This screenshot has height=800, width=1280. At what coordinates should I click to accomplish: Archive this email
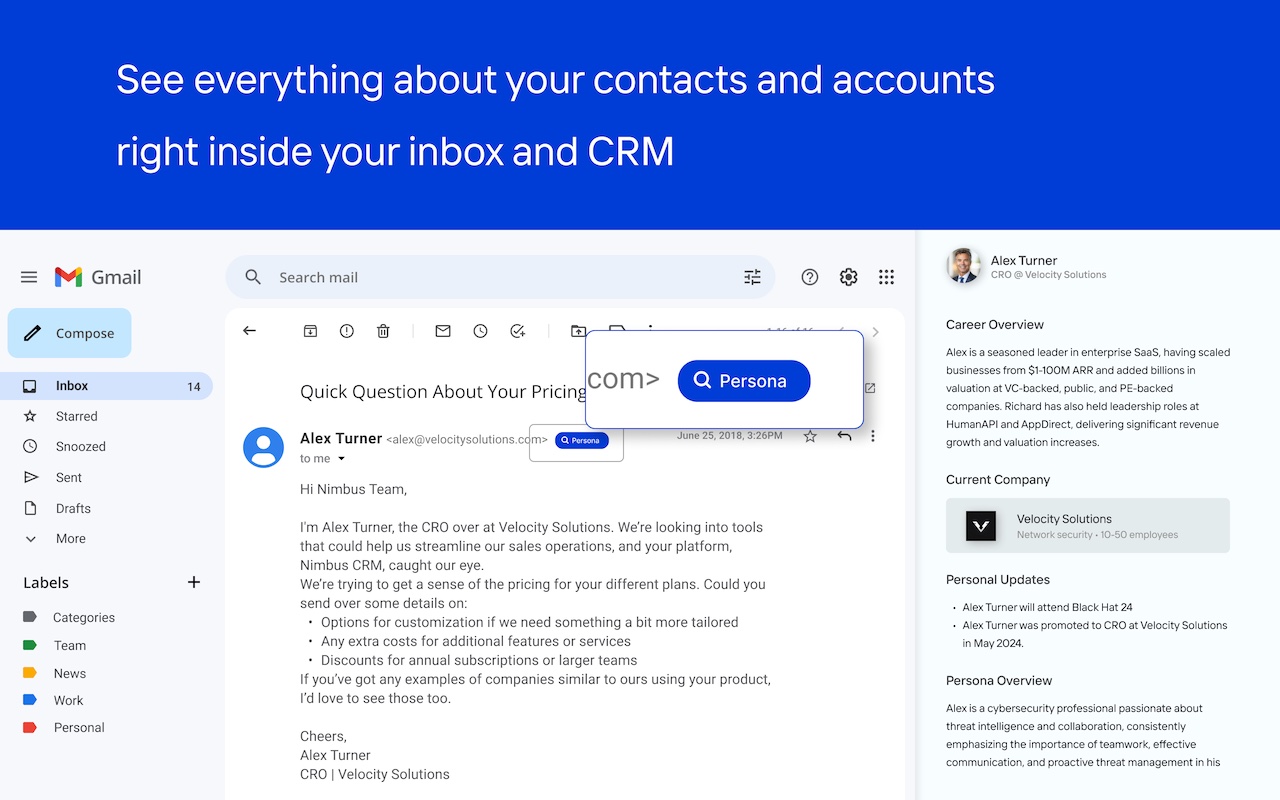tap(310, 331)
